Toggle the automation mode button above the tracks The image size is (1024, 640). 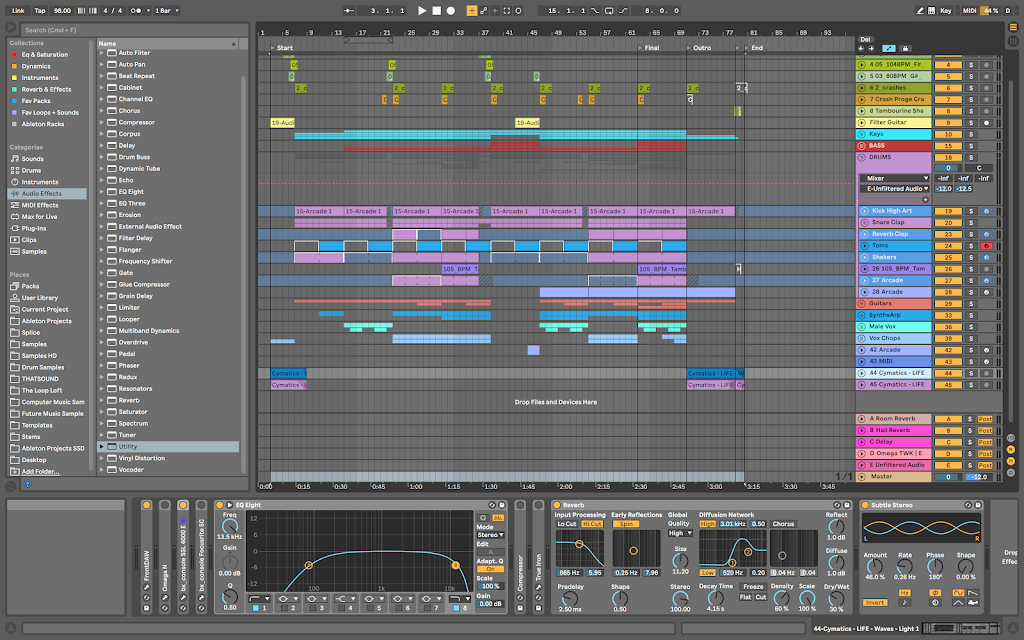[x=889, y=48]
